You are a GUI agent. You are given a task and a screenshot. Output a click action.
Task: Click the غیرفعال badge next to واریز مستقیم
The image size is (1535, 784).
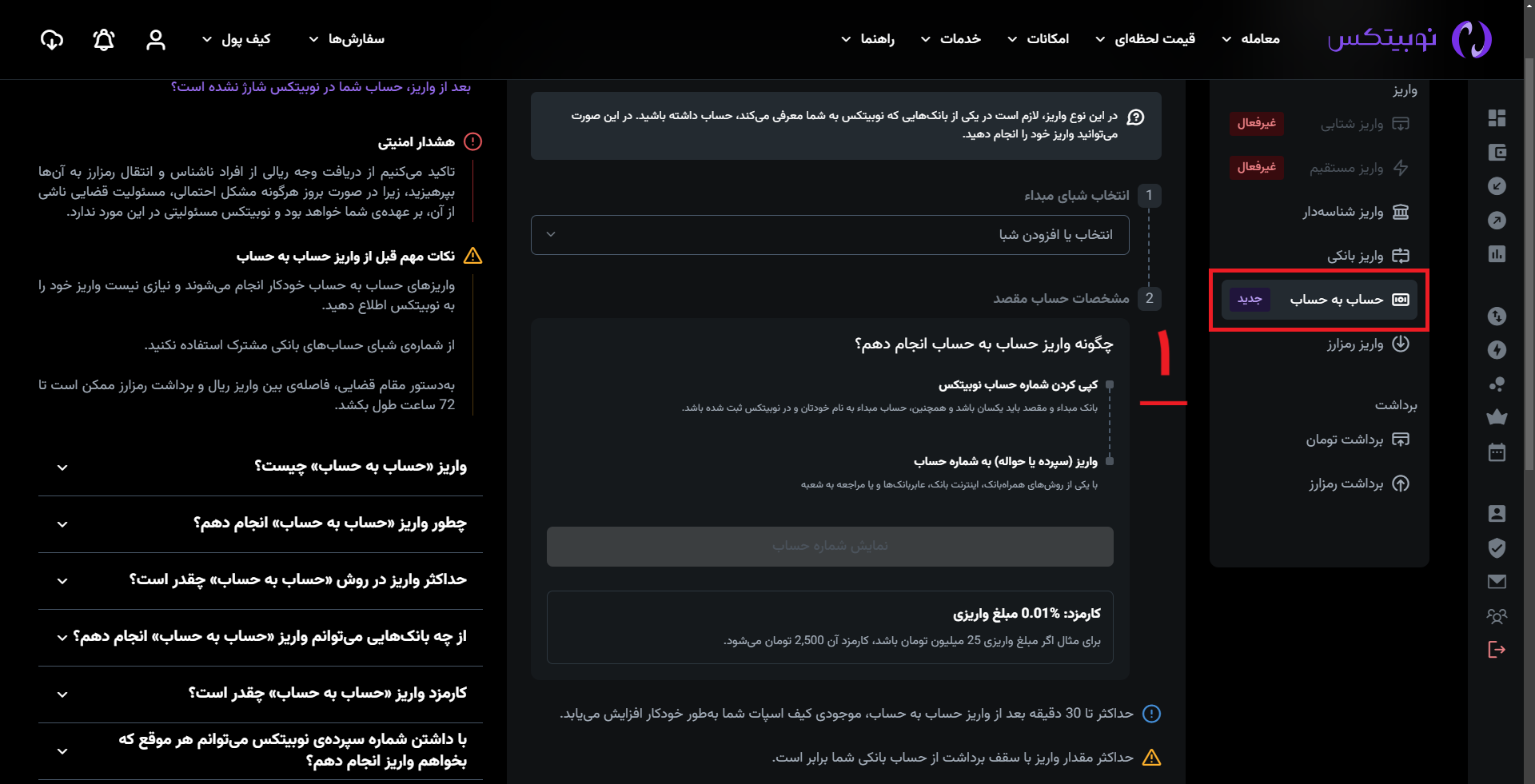point(1256,167)
